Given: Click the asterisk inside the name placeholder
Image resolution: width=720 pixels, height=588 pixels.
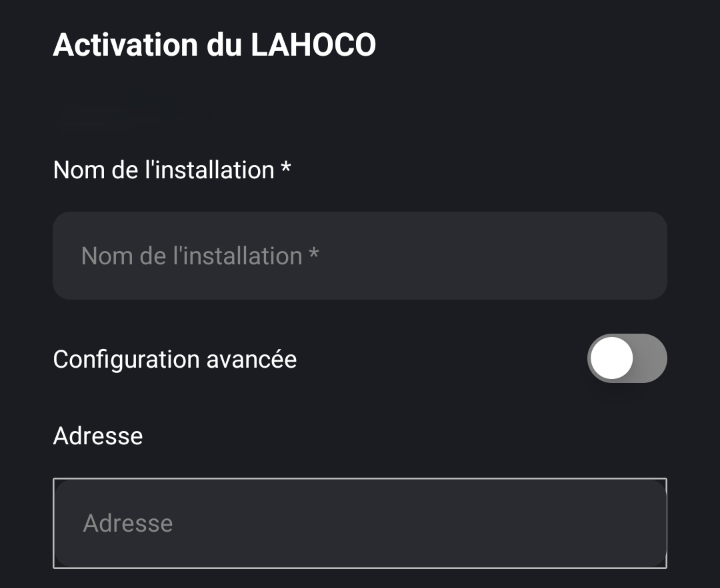Looking at the screenshot, I should point(314,255).
